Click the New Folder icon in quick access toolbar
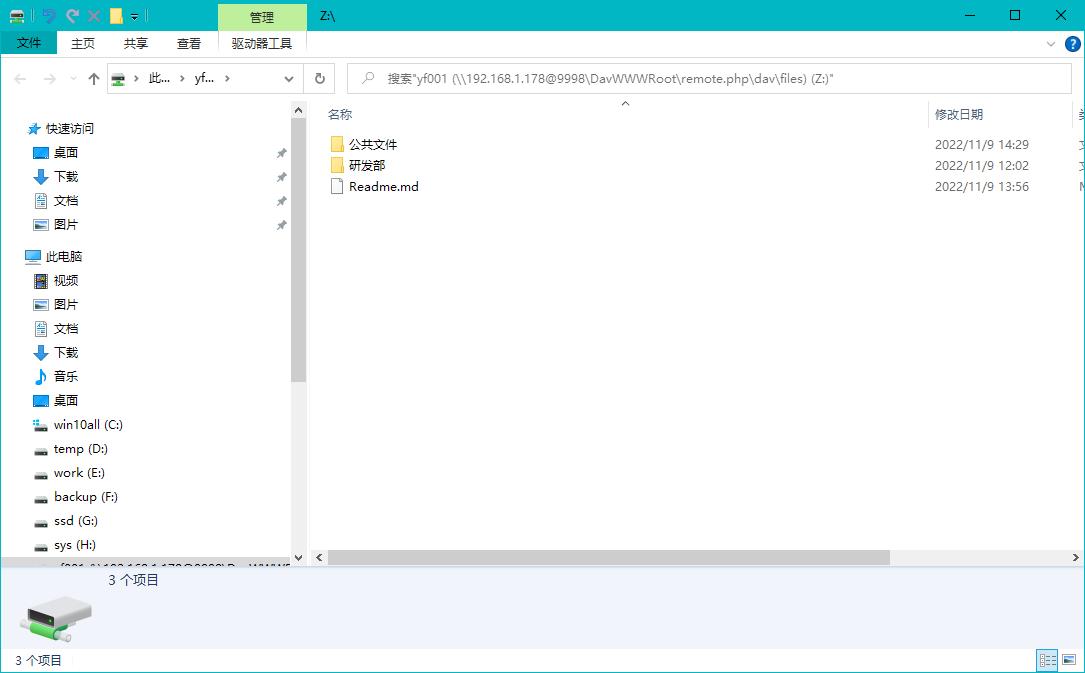 point(116,16)
